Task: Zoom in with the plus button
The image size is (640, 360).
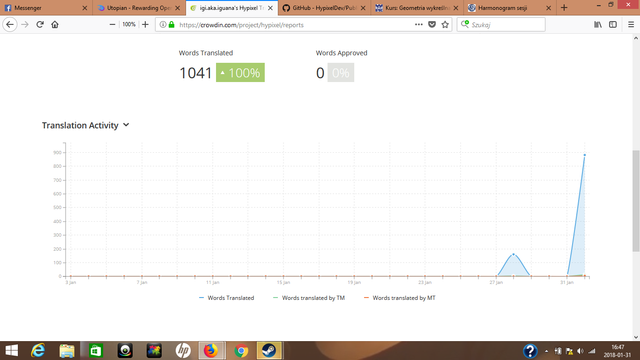Action: pos(145,24)
